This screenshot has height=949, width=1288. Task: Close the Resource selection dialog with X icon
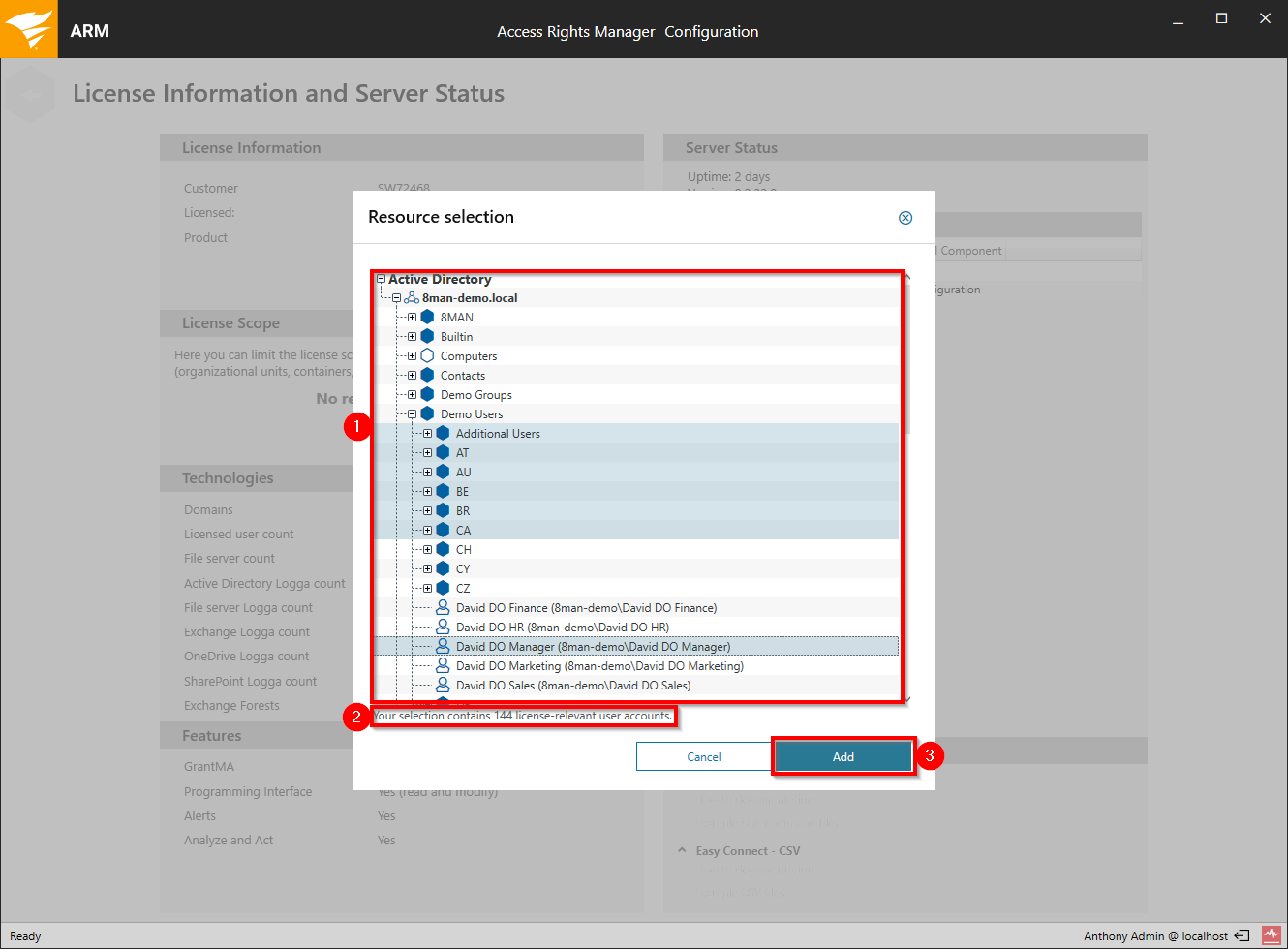click(x=905, y=218)
